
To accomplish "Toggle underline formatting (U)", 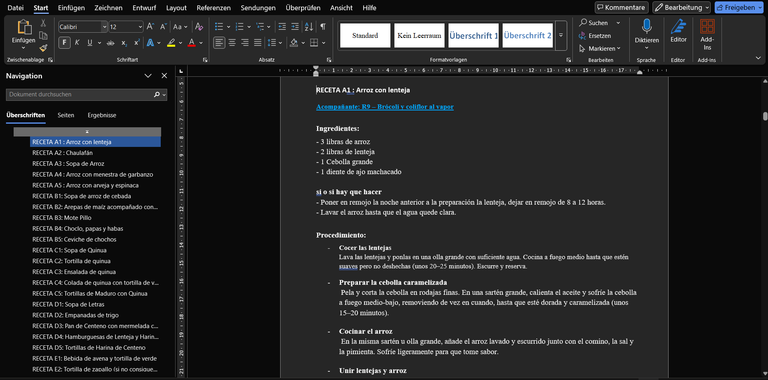I will coord(90,43).
